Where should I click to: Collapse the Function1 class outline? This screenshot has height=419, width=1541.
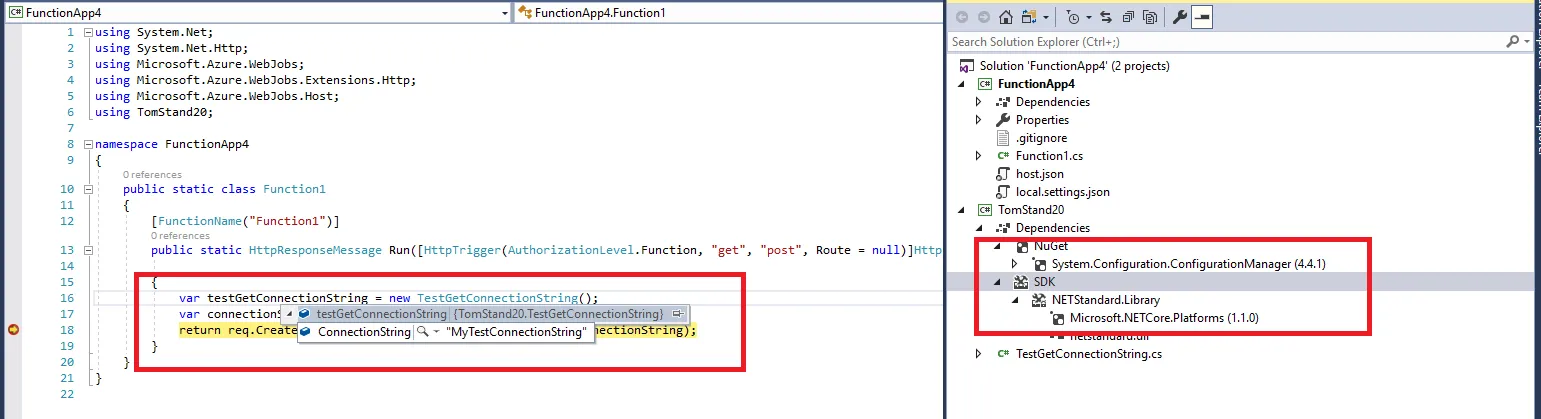88,189
